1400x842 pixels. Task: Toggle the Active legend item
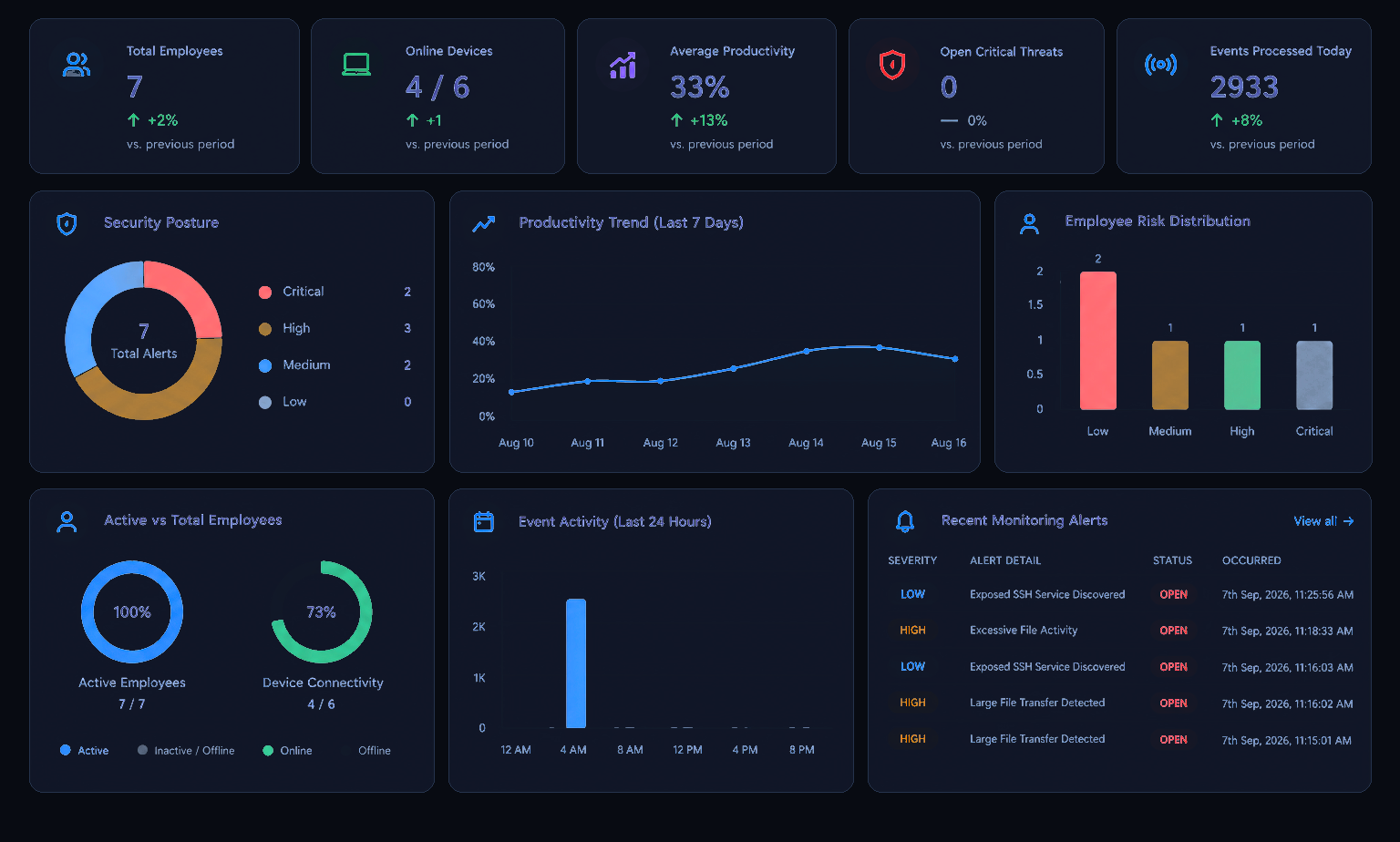point(84,751)
